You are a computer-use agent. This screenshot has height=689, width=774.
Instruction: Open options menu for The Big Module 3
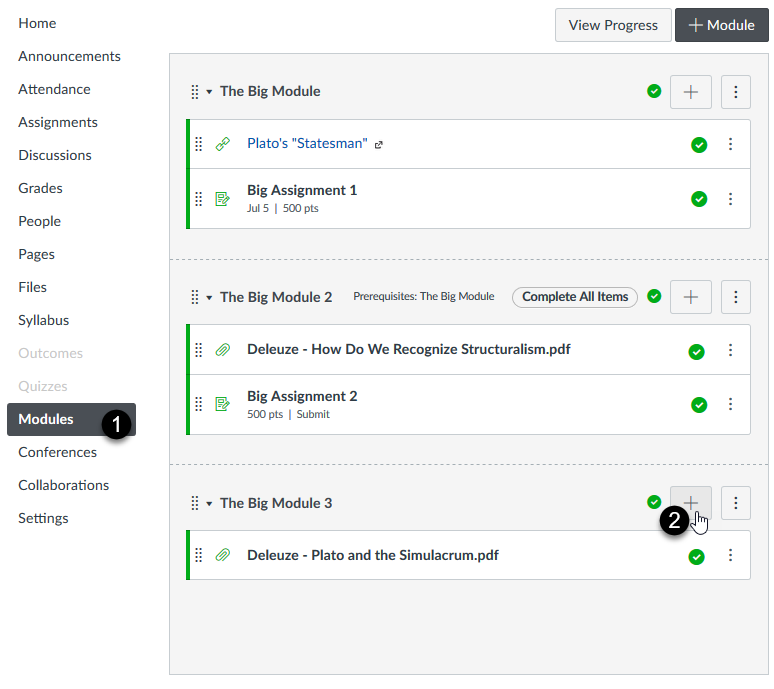coord(735,503)
